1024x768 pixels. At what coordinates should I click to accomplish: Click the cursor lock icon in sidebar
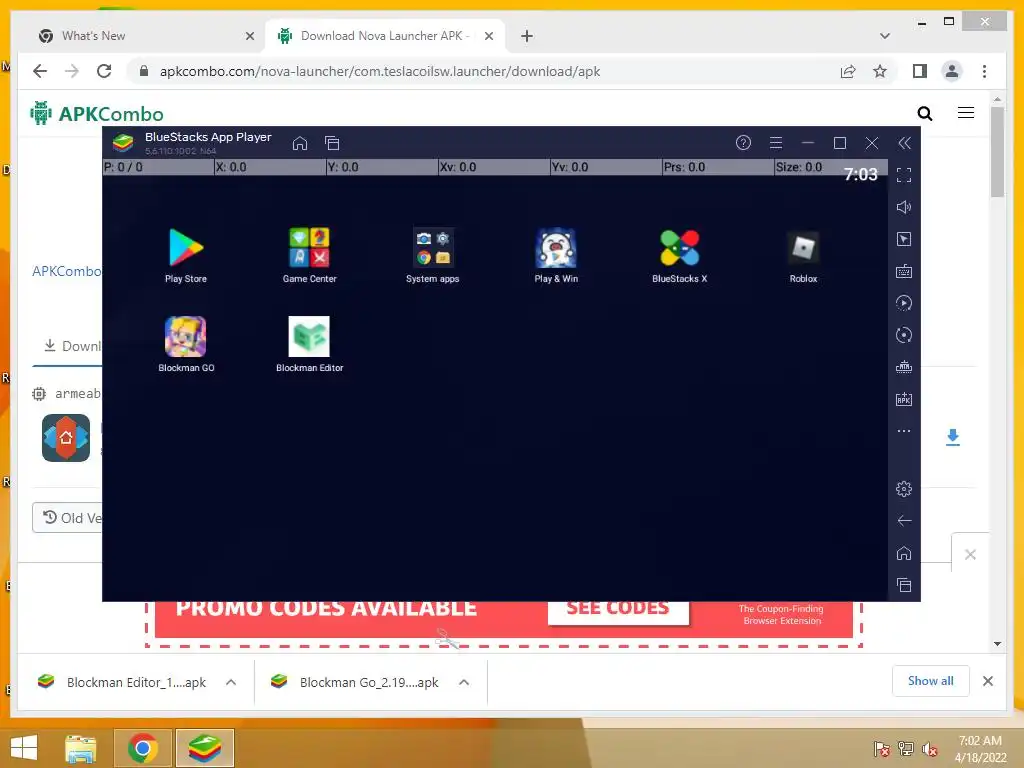[904, 239]
